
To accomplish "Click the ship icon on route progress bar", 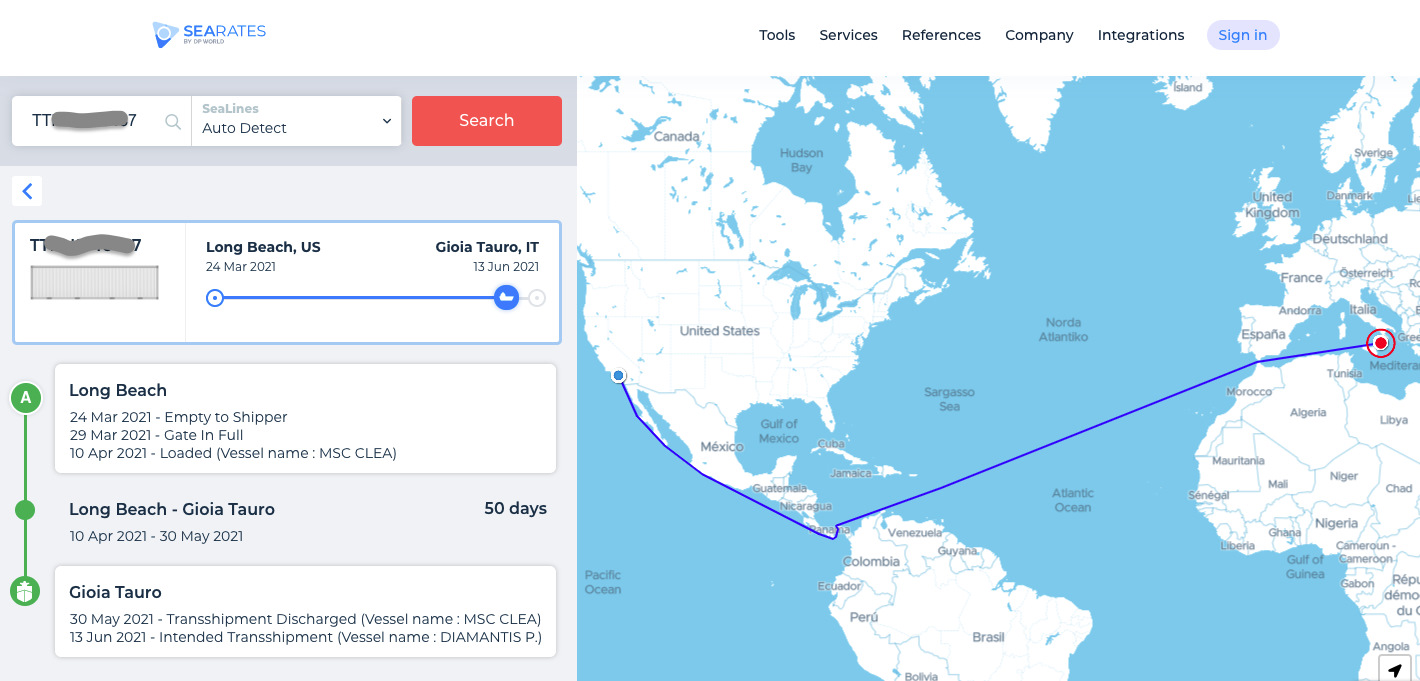I will [507, 297].
